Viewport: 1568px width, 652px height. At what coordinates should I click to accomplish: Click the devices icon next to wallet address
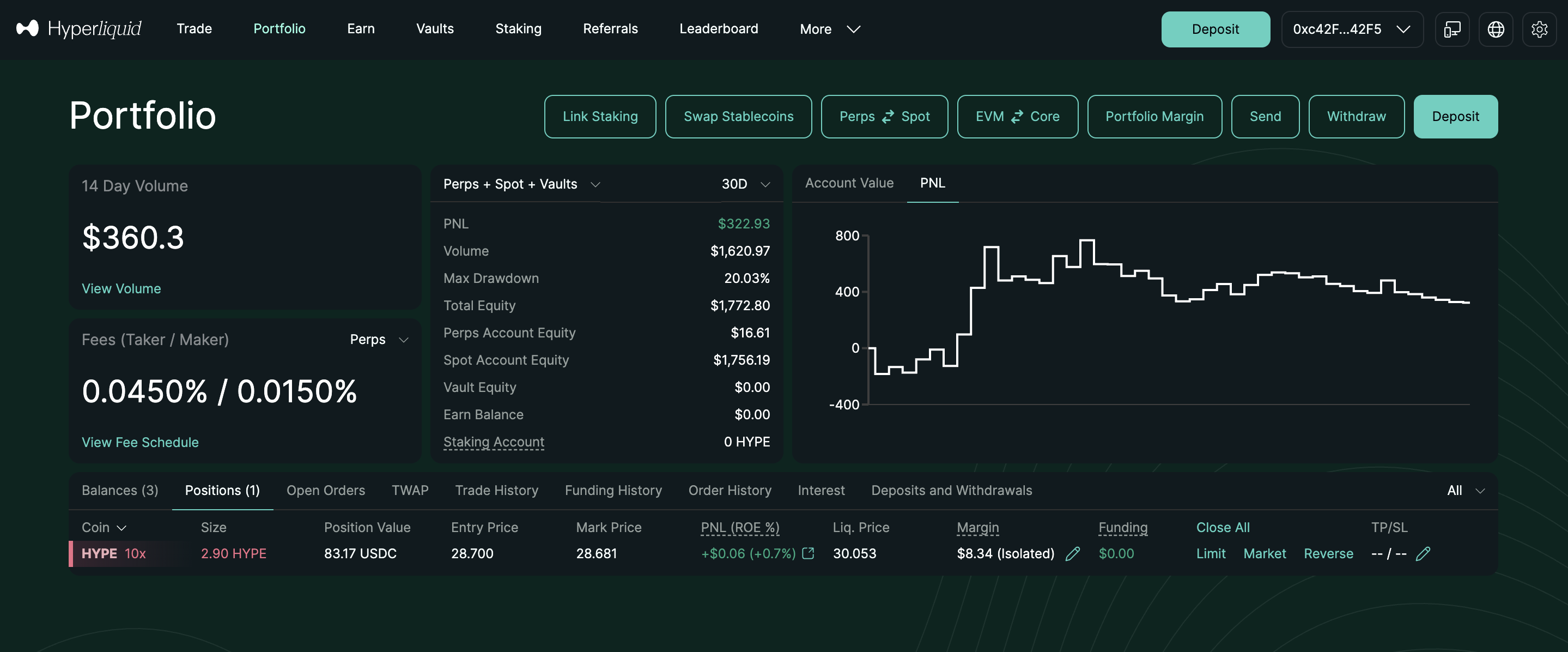1452,29
